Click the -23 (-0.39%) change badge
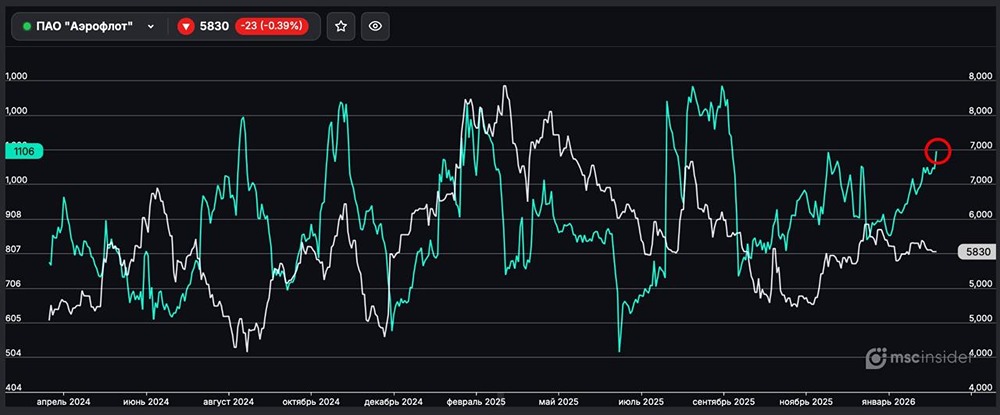This screenshot has height=415, width=1000. (x=272, y=26)
